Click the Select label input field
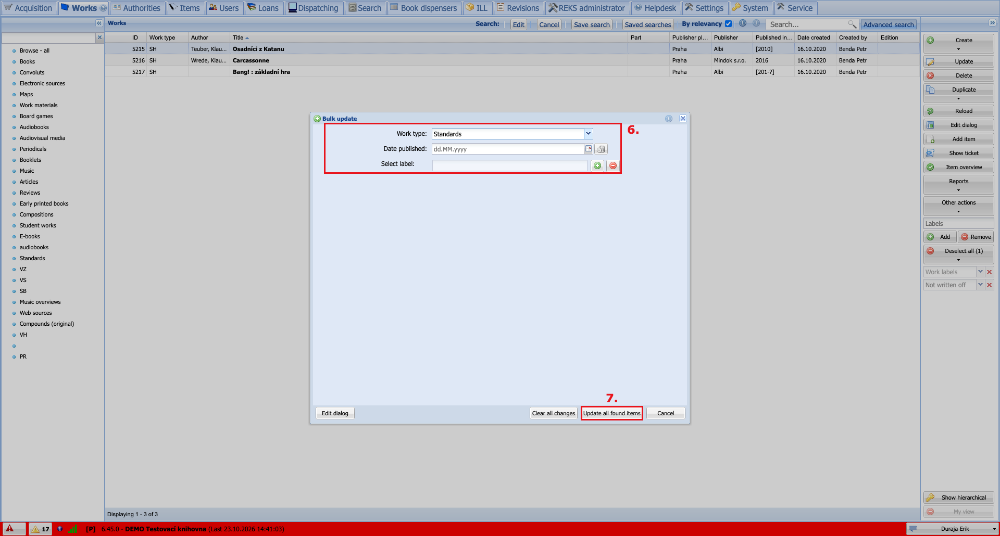Image resolution: width=1000 pixels, height=536 pixels. click(x=510, y=166)
